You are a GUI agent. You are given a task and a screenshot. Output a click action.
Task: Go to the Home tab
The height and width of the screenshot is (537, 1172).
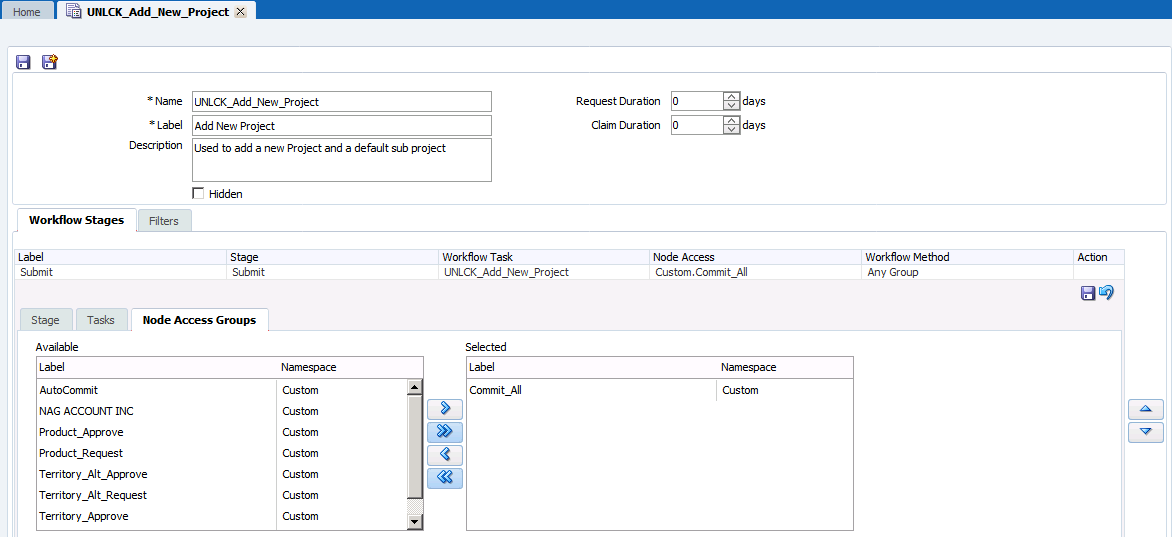coord(27,12)
